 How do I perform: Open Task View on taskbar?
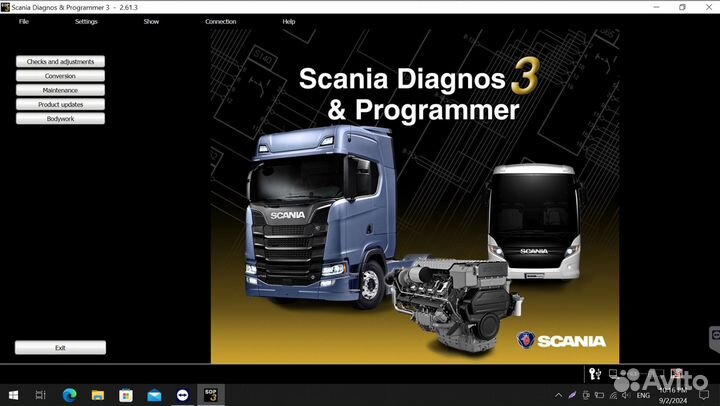[x=40, y=395]
